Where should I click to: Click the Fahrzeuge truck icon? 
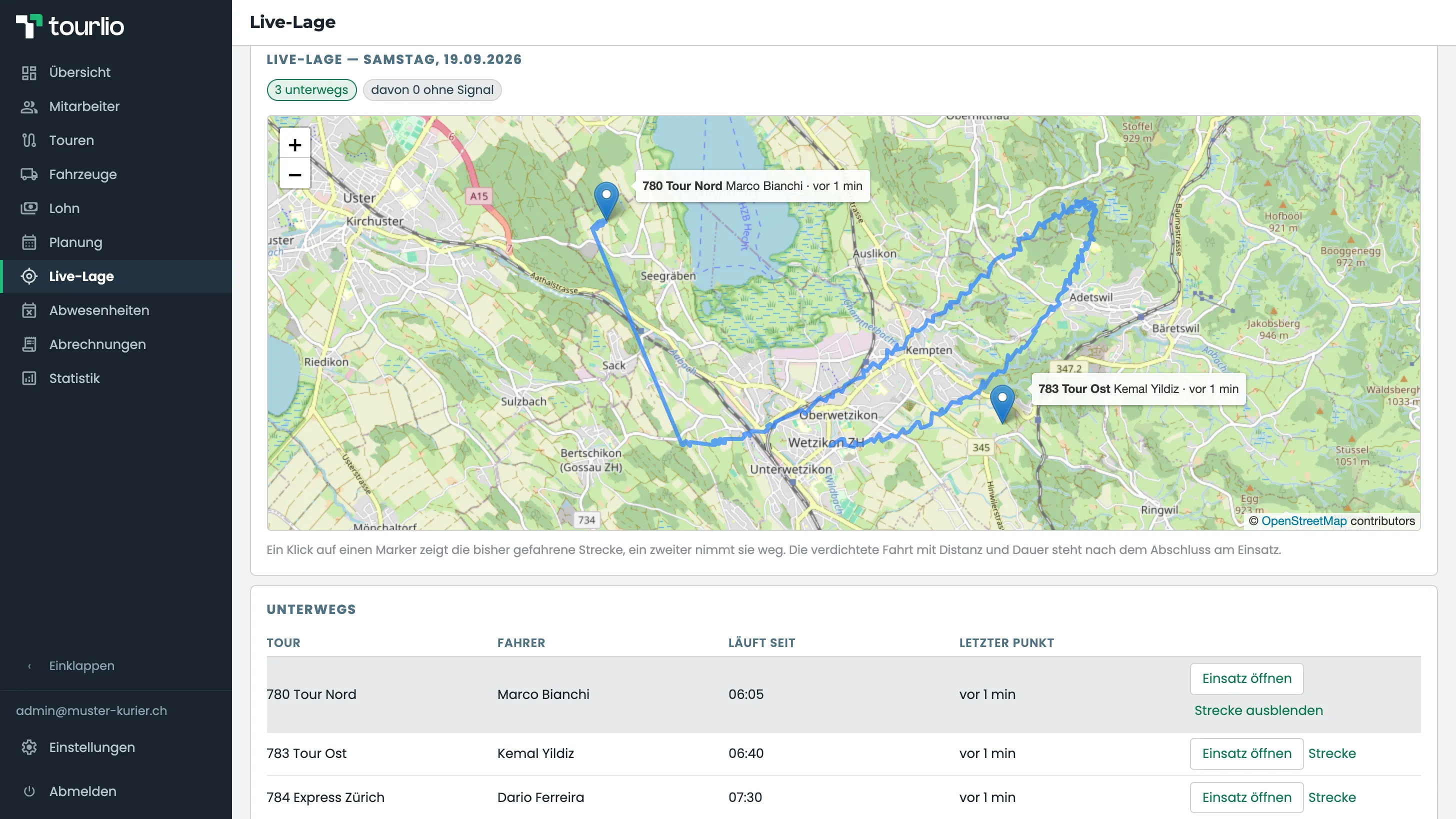29,174
